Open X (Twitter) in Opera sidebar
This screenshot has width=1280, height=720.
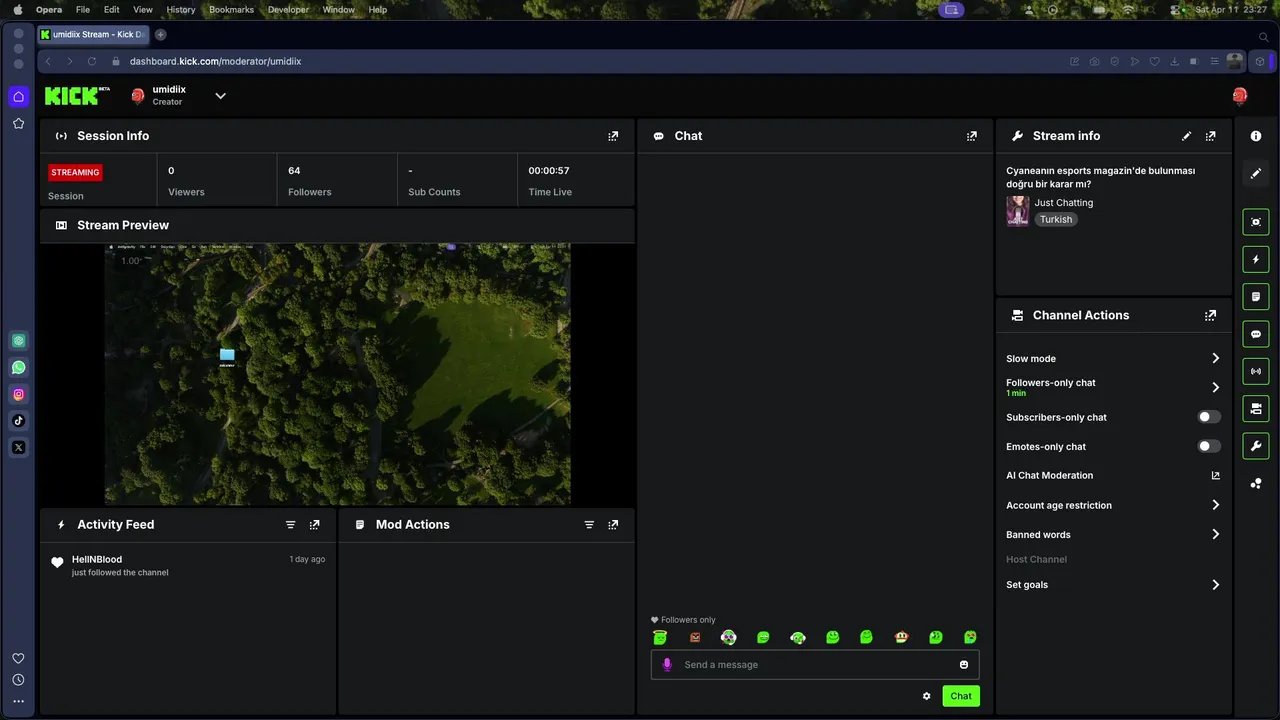[18, 448]
